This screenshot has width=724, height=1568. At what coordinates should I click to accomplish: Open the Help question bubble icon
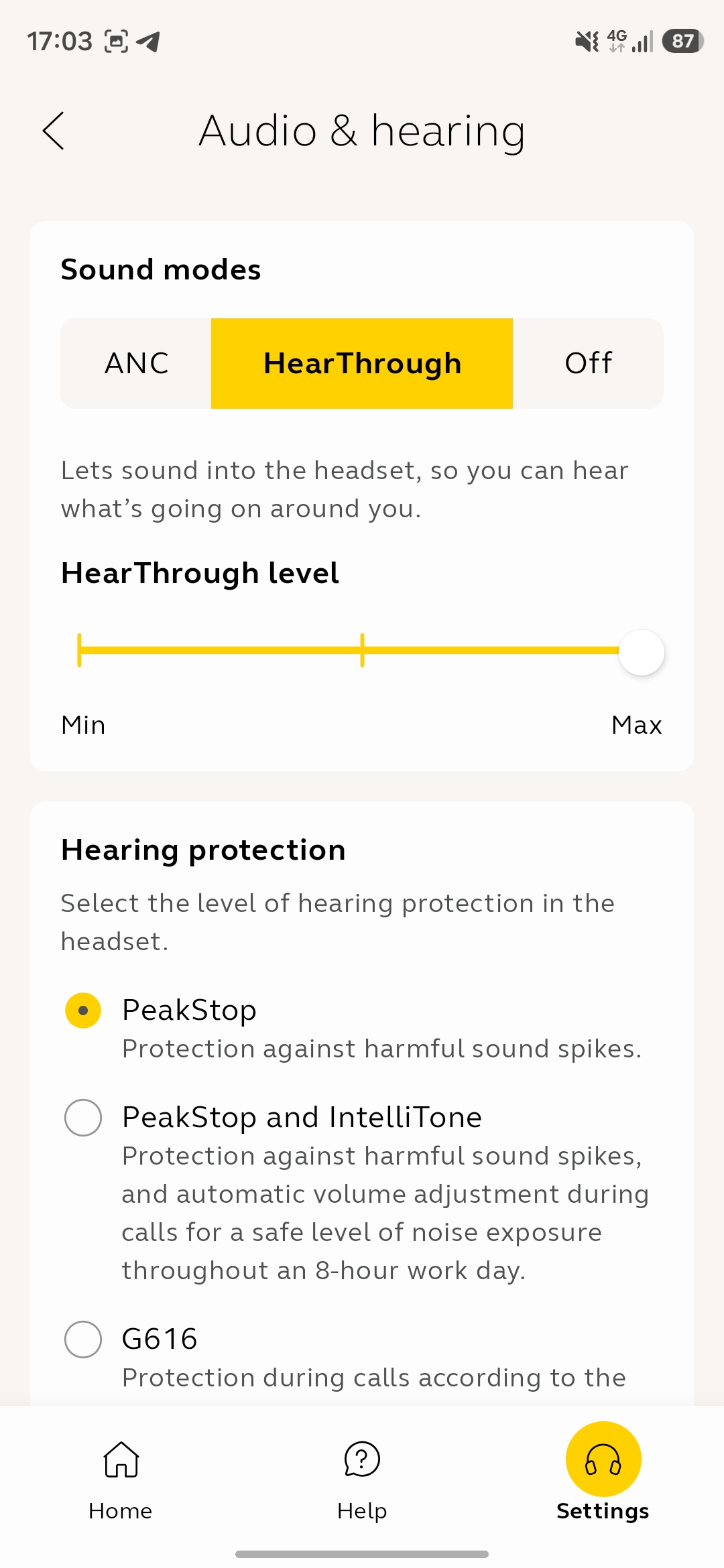pyautogui.click(x=362, y=1459)
